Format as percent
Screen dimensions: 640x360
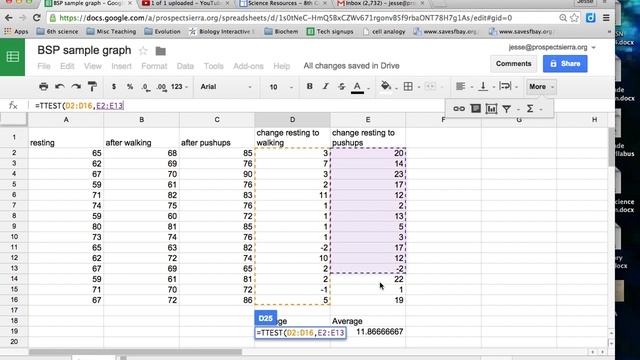tap(130, 87)
